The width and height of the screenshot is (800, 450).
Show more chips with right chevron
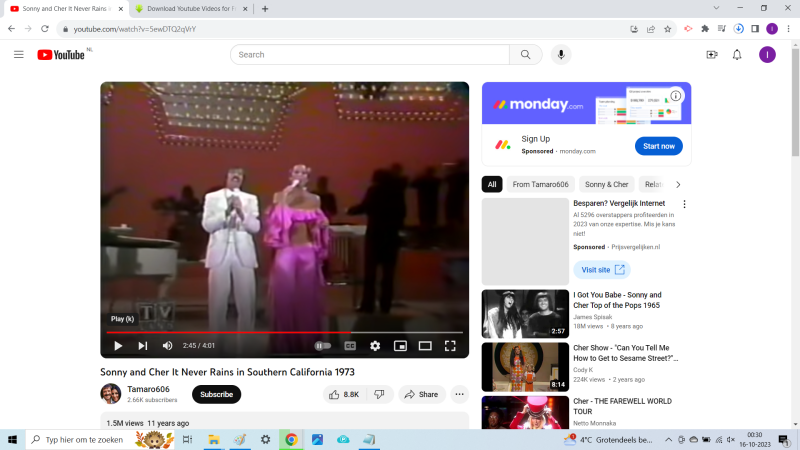click(x=678, y=185)
